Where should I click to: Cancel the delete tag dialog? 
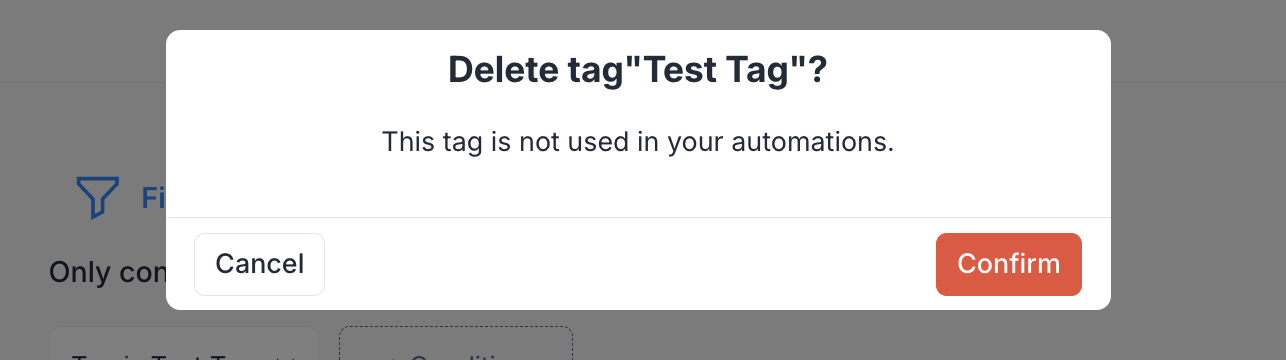(259, 264)
